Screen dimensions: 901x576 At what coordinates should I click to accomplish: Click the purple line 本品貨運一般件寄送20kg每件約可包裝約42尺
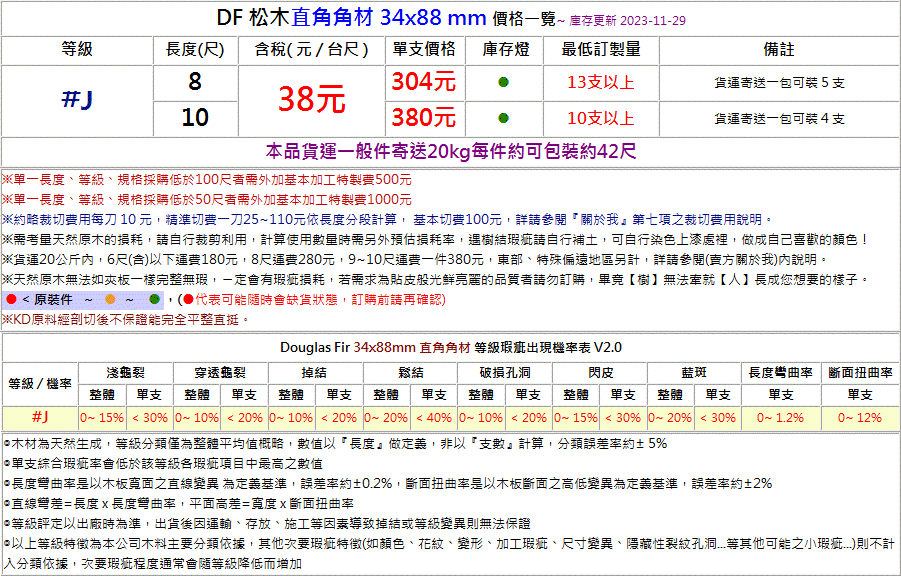450,152
